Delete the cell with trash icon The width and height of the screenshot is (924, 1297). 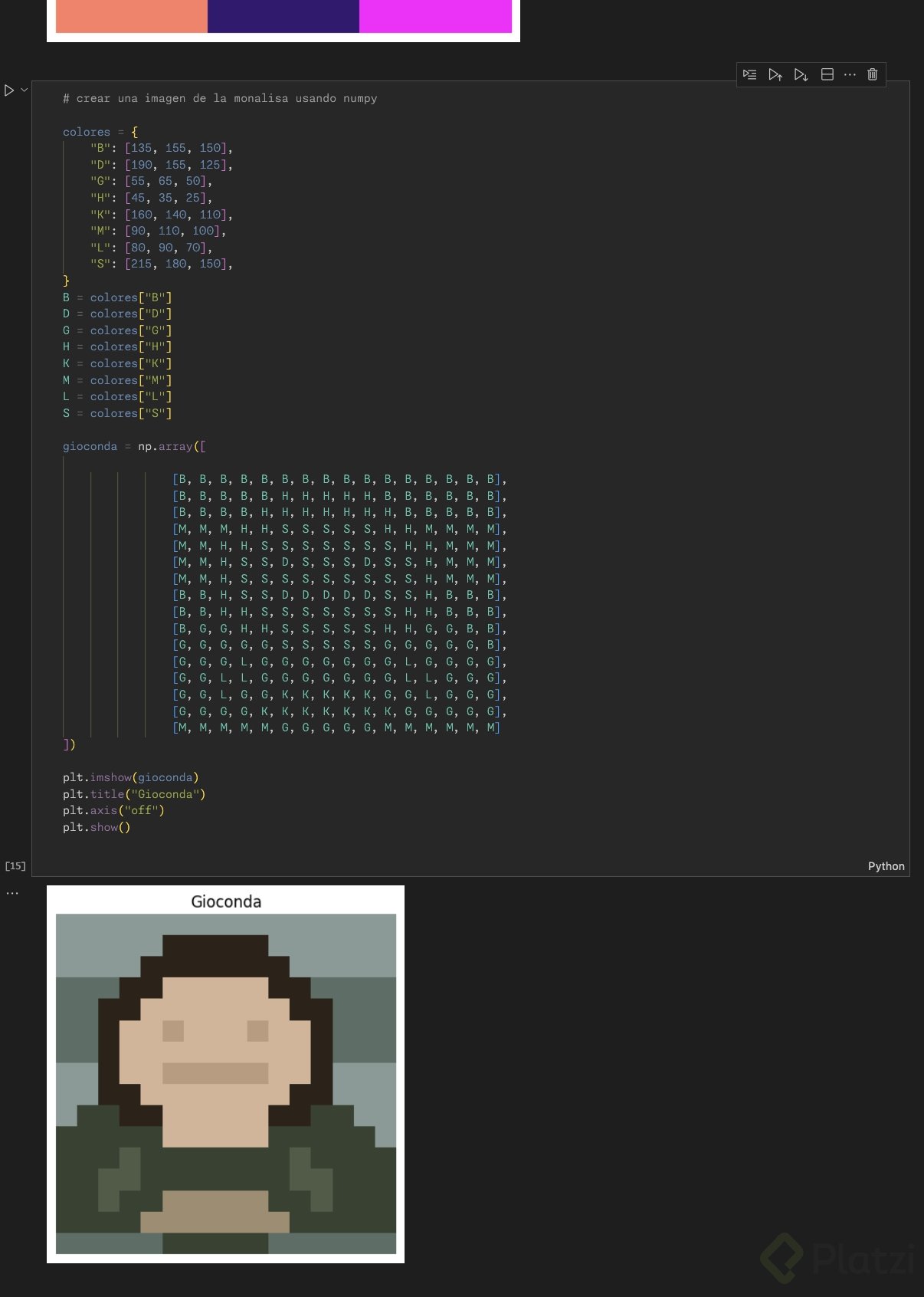tap(873, 74)
